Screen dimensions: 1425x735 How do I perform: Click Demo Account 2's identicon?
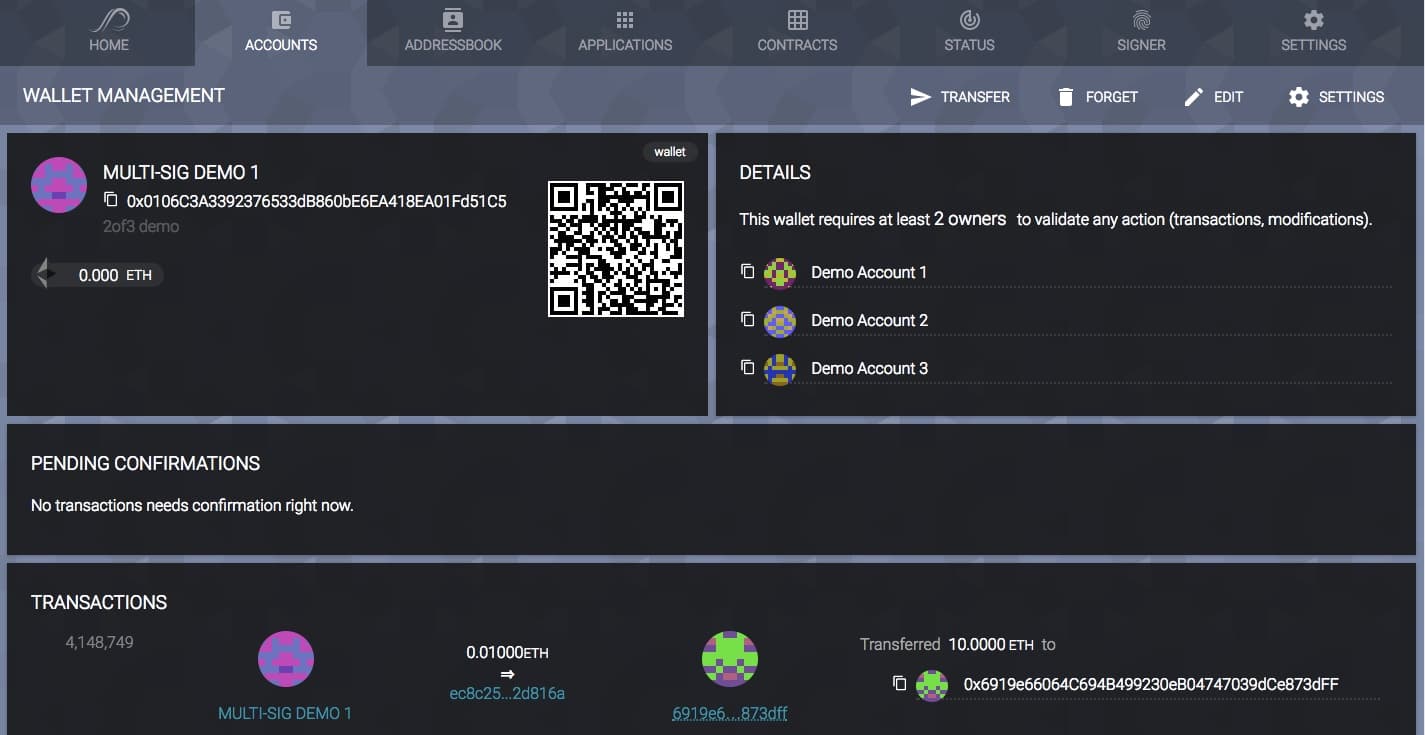pos(780,320)
